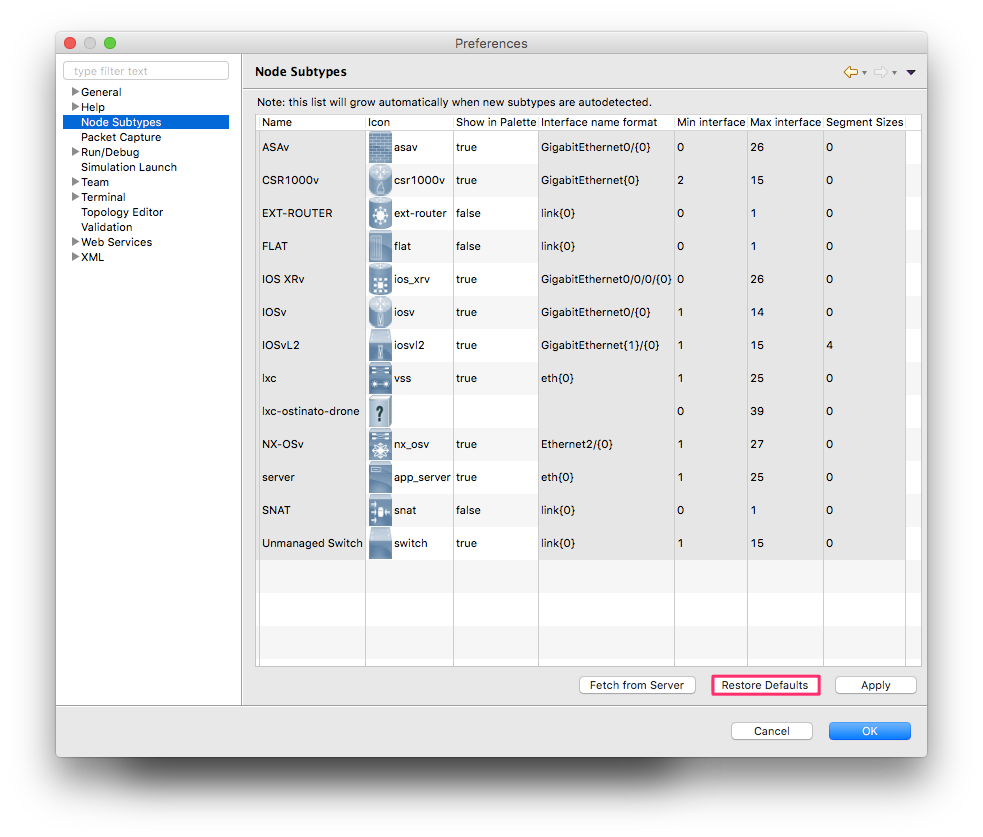Expand the Web Services tree node
Image resolution: width=983 pixels, height=837 pixels.
click(75, 241)
